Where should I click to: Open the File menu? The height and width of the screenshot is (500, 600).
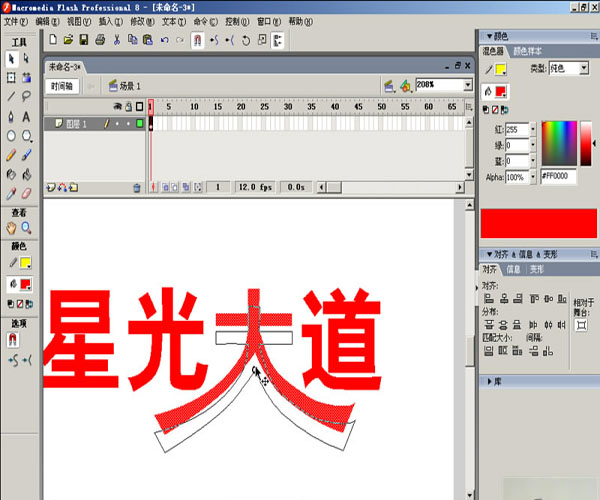[x=16, y=22]
